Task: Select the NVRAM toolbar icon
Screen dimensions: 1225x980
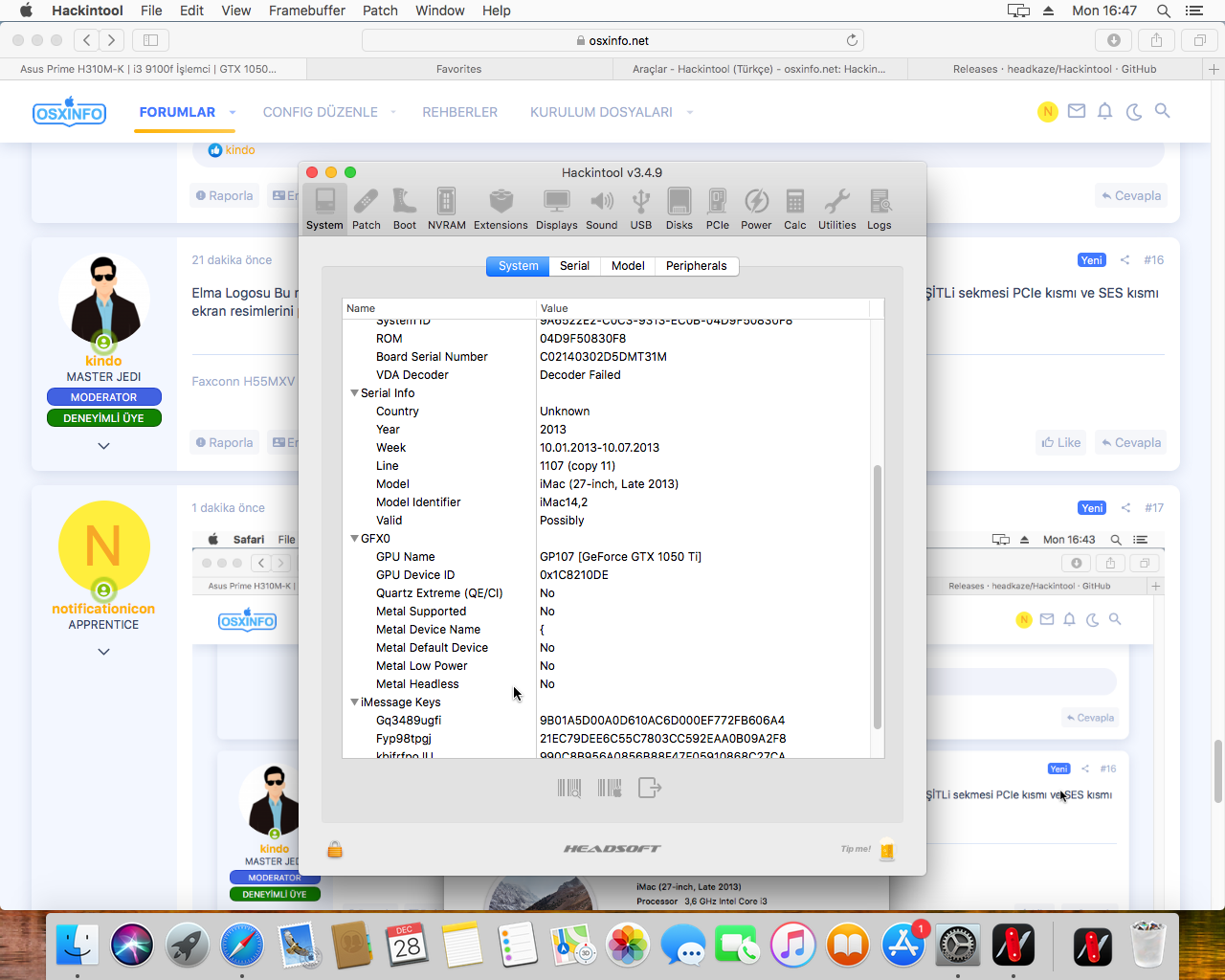Action: point(446,209)
